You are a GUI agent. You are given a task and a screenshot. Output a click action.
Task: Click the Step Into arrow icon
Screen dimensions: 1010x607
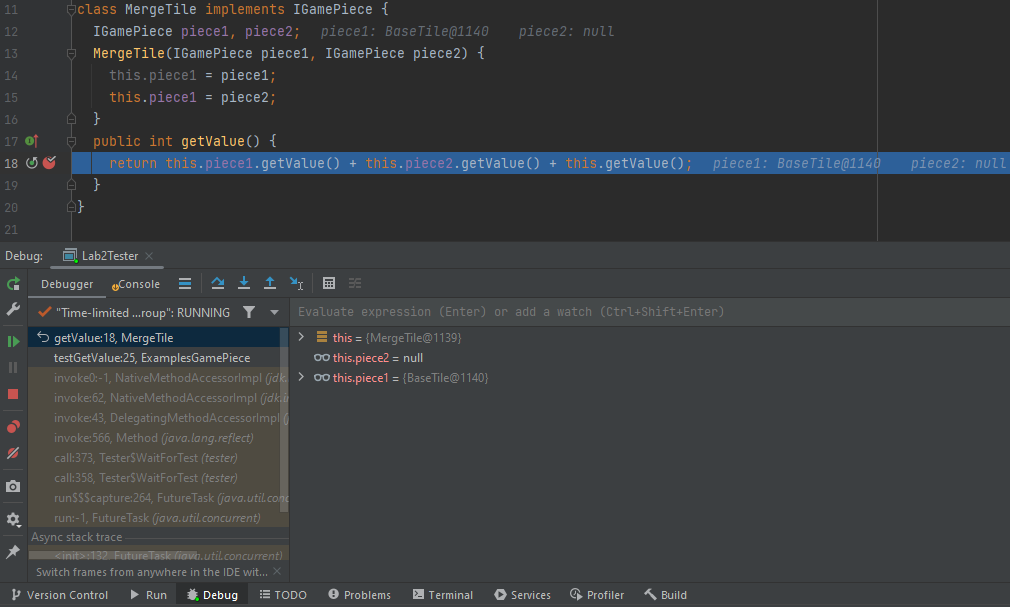coord(244,284)
